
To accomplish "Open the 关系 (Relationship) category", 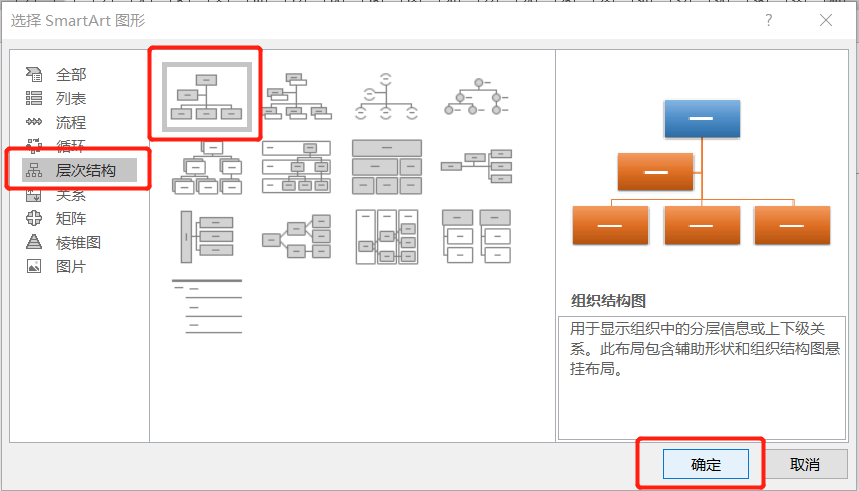I will [x=71, y=194].
